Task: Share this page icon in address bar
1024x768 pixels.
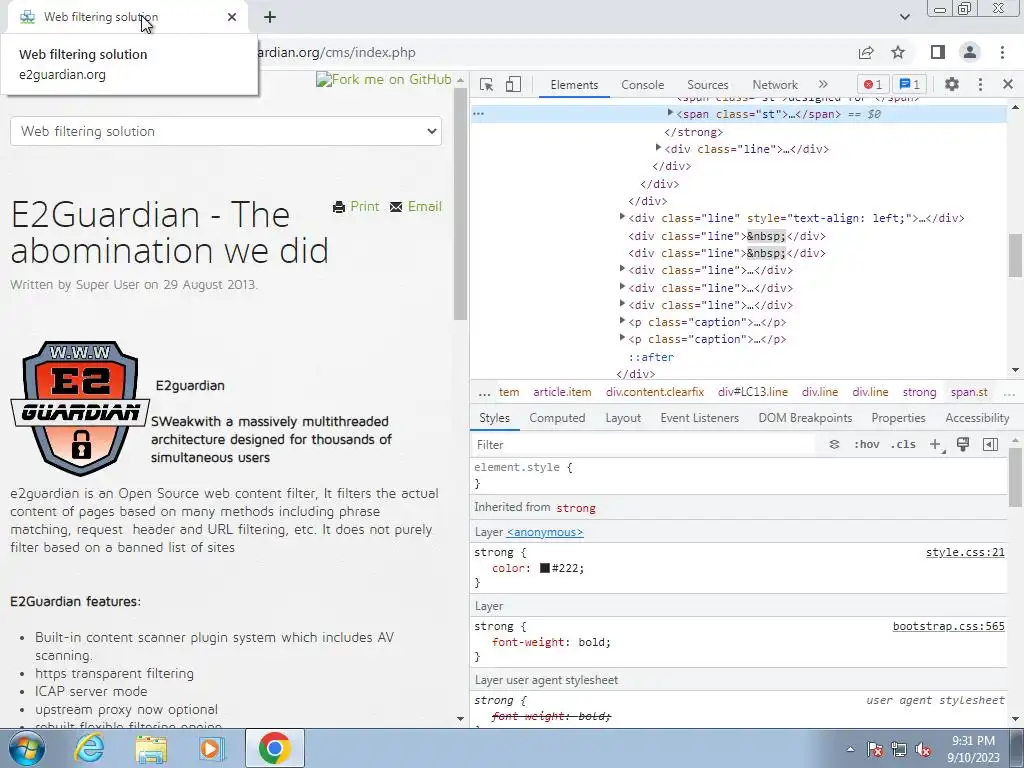Action: click(x=866, y=52)
